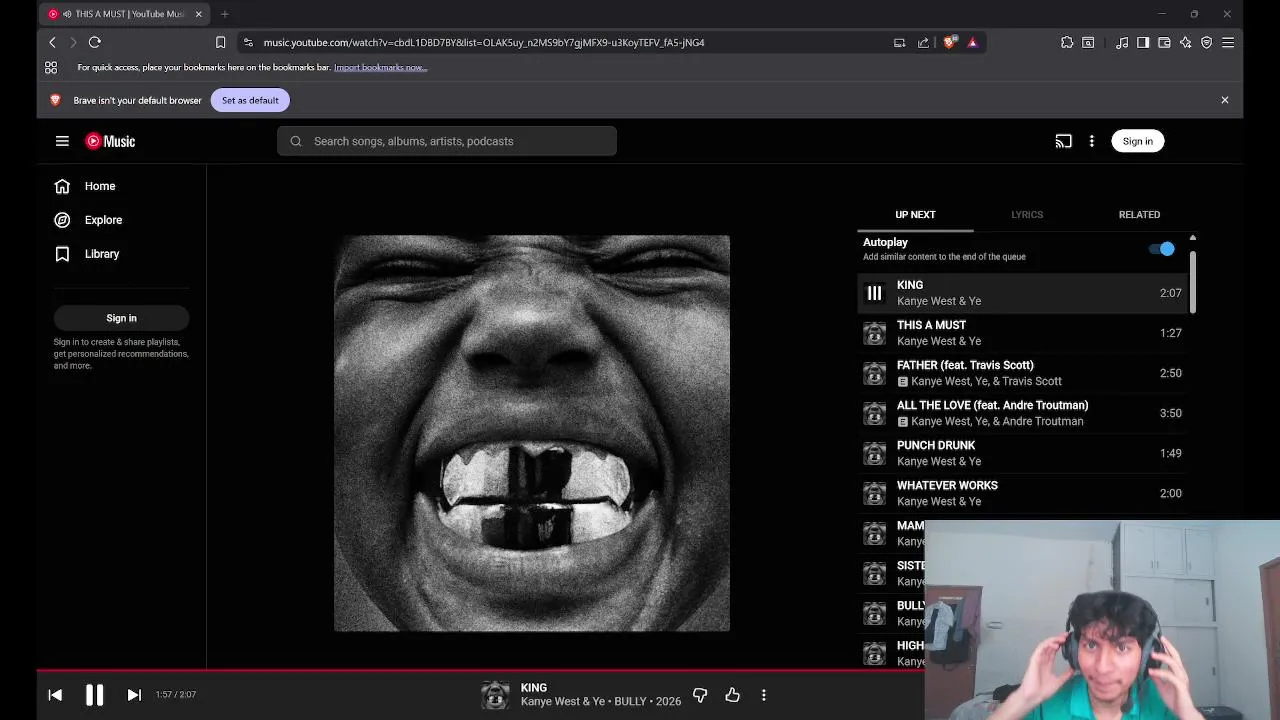Image resolution: width=1280 pixels, height=720 pixels.
Task: Open browser extensions puzzle icon
Action: coord(1067,42)
